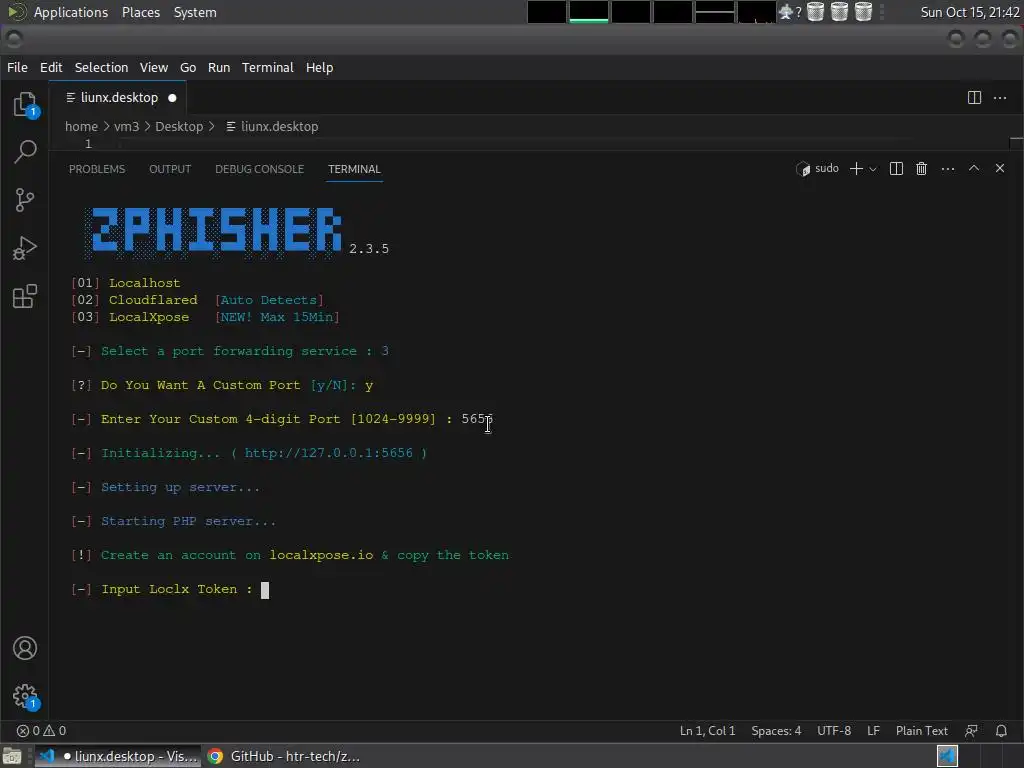1024x768 pixels.
Task: Select language mode Plain Text
Action: [x=921, y=731]
